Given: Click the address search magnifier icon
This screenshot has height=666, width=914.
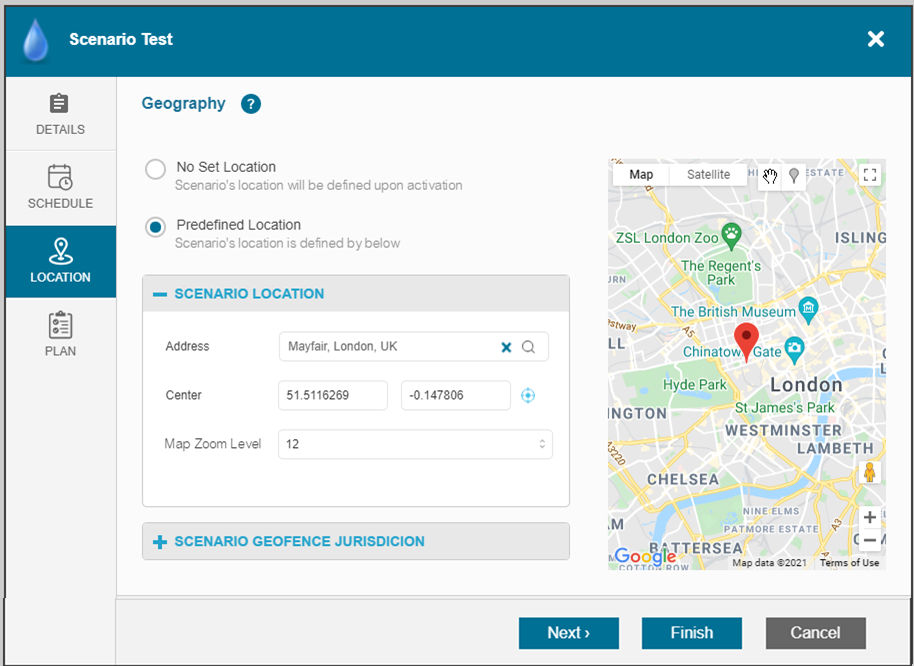Looking at the screenshot, I should tap(528, 347).
